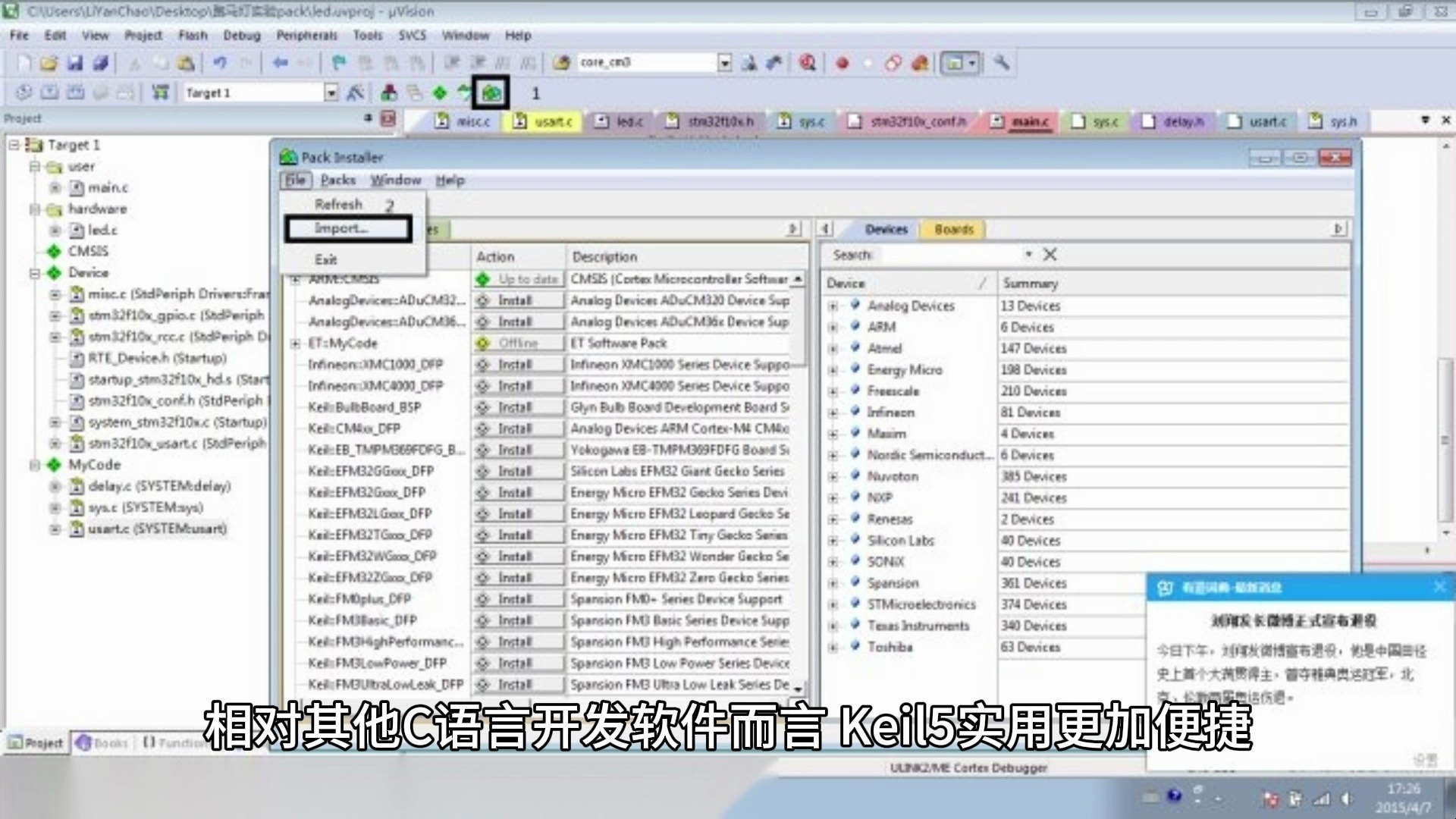
Task: Collapse the hardware group in project tree
Action: click(x=35, y=209)
